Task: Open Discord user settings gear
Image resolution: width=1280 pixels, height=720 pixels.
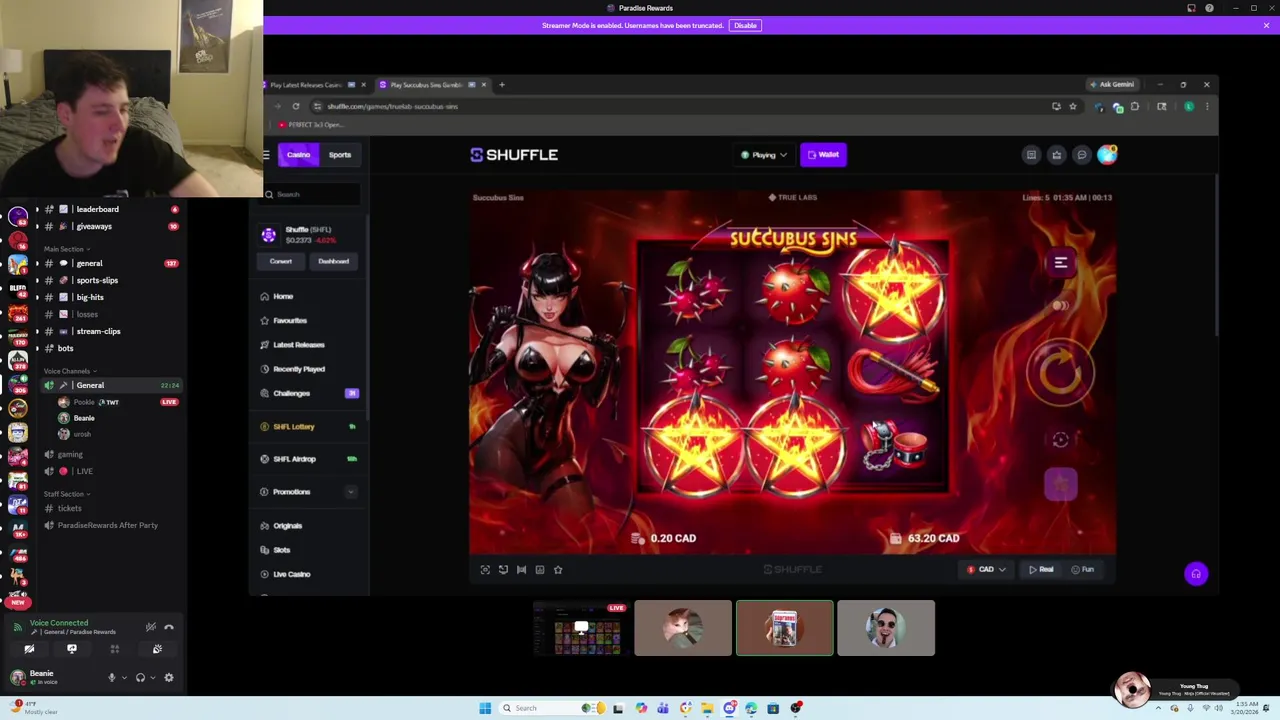Action: click(169, 677)
